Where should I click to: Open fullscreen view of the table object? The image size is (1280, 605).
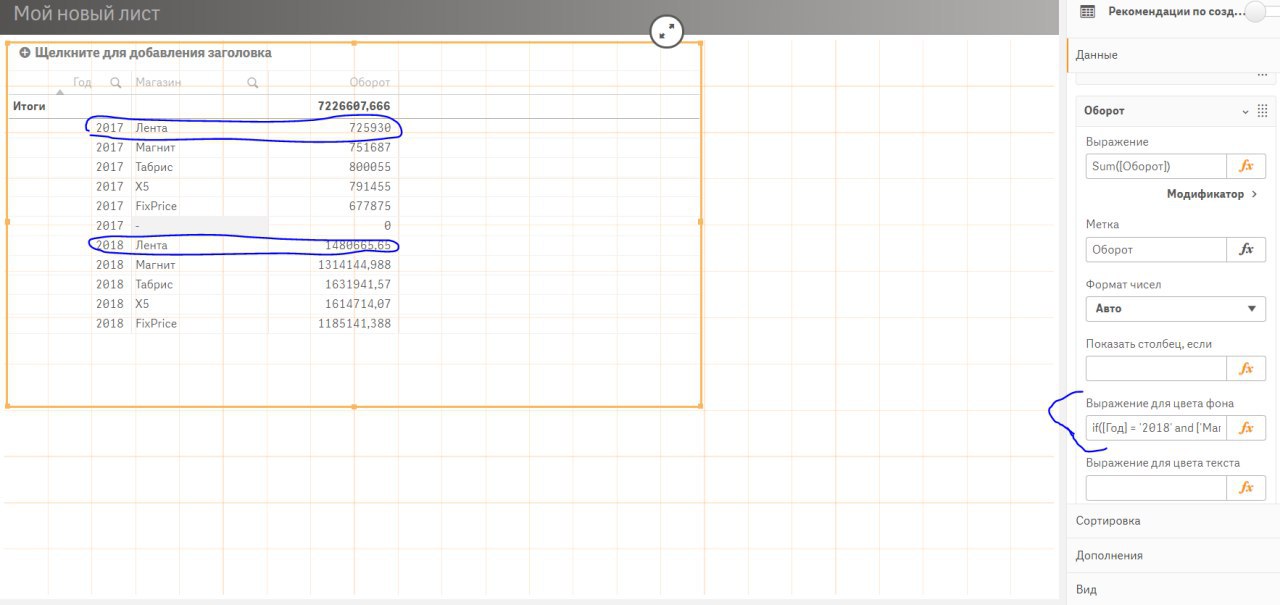[667, 31]
